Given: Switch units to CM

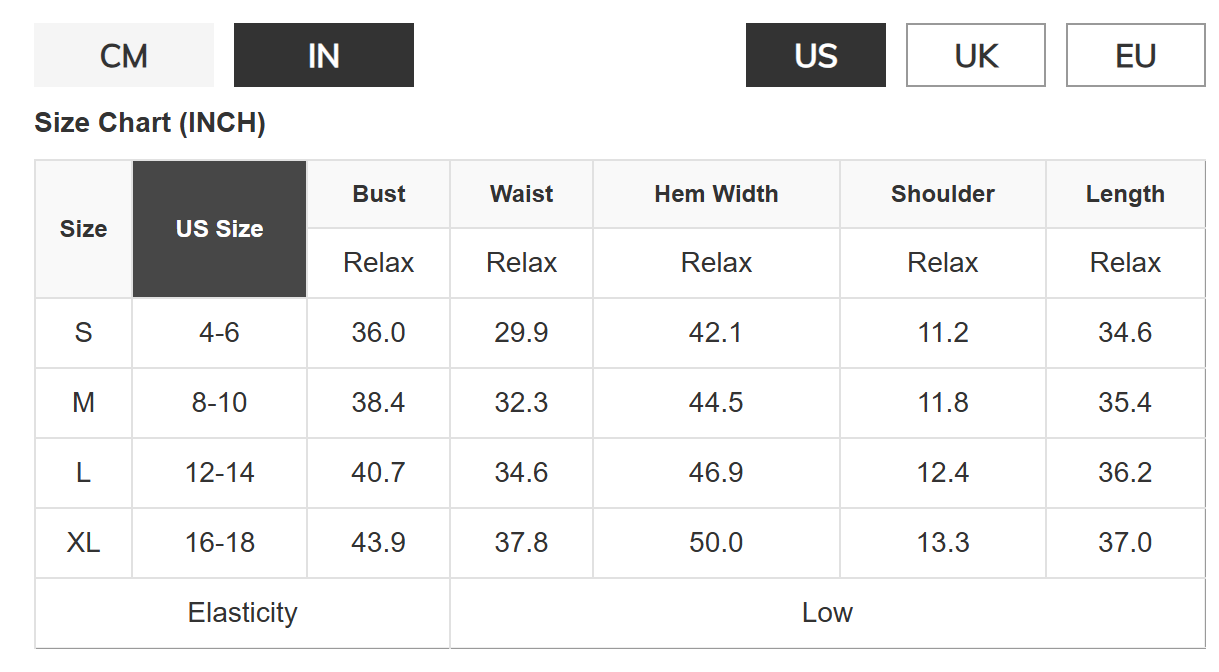Looking at the screenshot, I should [124, 56].
